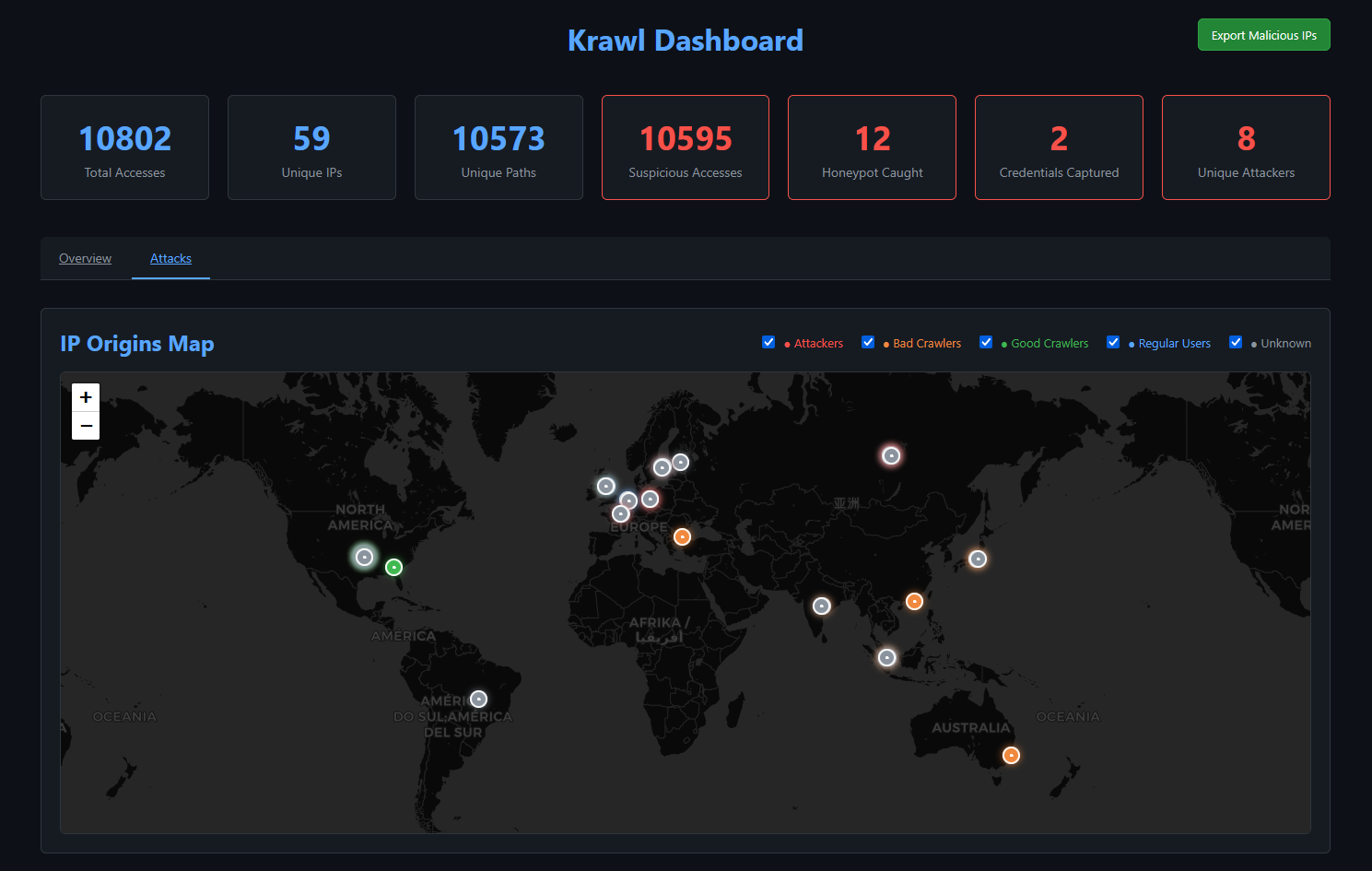
Task: Click the red marker over Russia
Action: pos(891,454)
